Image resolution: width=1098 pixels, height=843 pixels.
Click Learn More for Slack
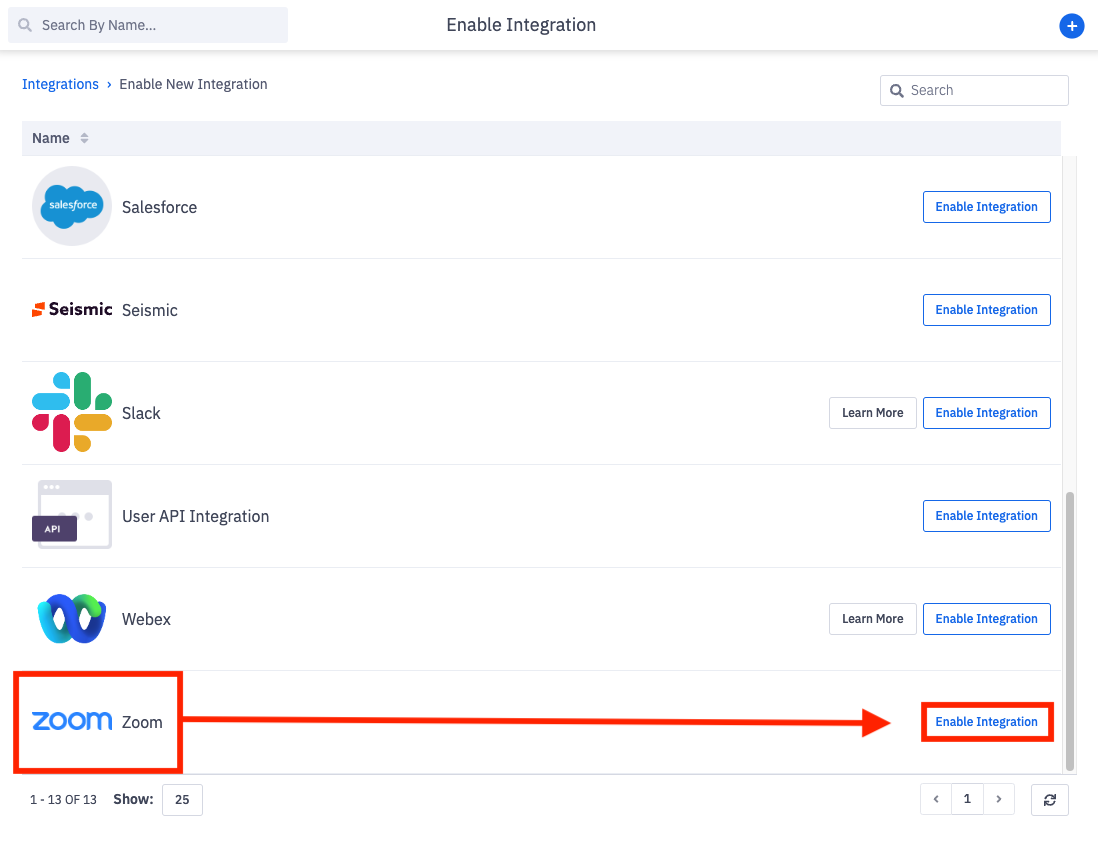pyautogui.click(x=872, y=413)
